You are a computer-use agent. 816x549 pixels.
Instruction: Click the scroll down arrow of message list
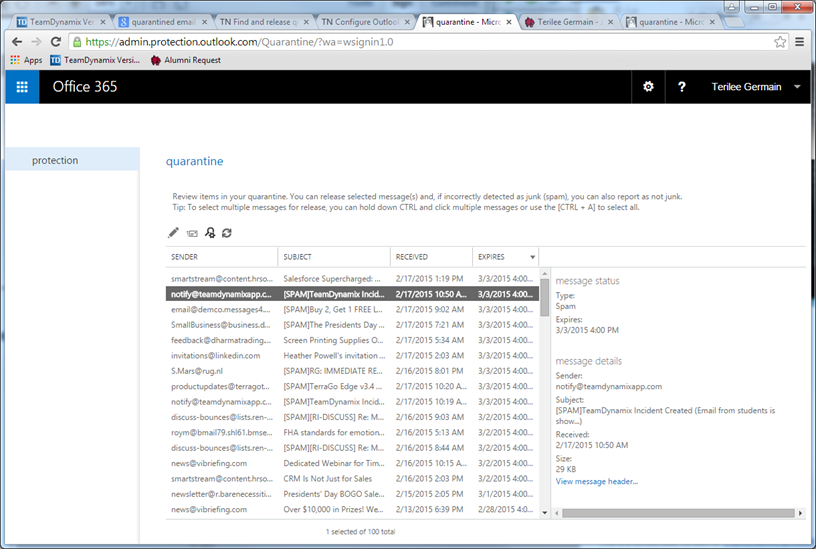coord(544,513)
